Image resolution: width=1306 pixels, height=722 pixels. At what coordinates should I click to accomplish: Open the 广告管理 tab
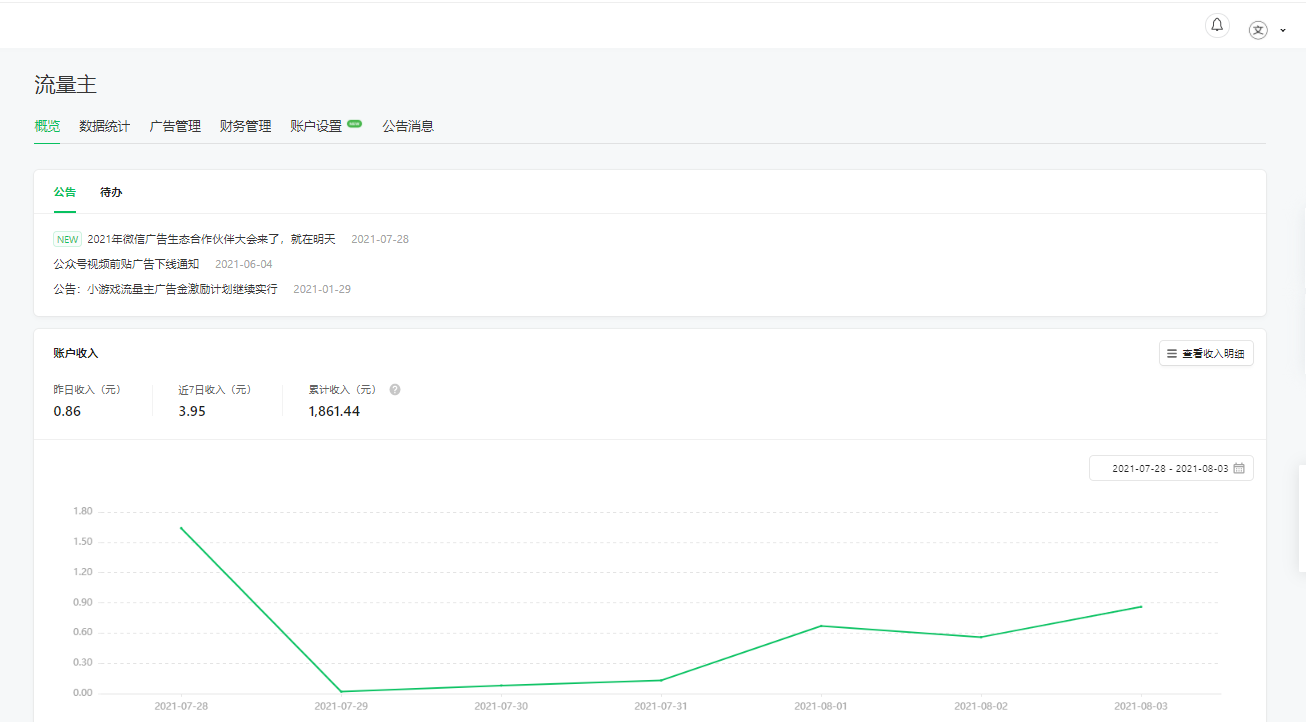pos(175,126)
